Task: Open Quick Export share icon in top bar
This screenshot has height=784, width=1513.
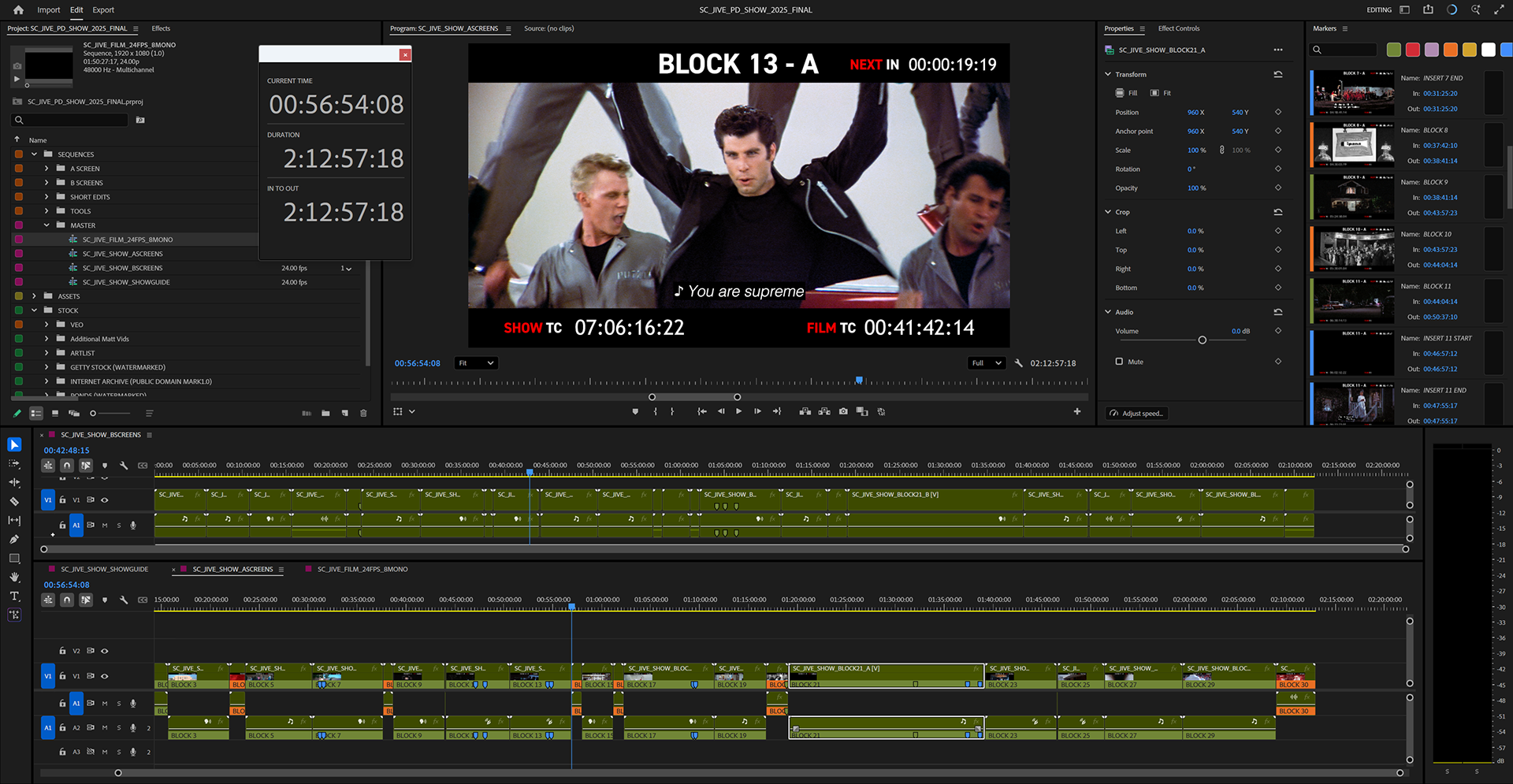Action: (x=1428, y=10)
